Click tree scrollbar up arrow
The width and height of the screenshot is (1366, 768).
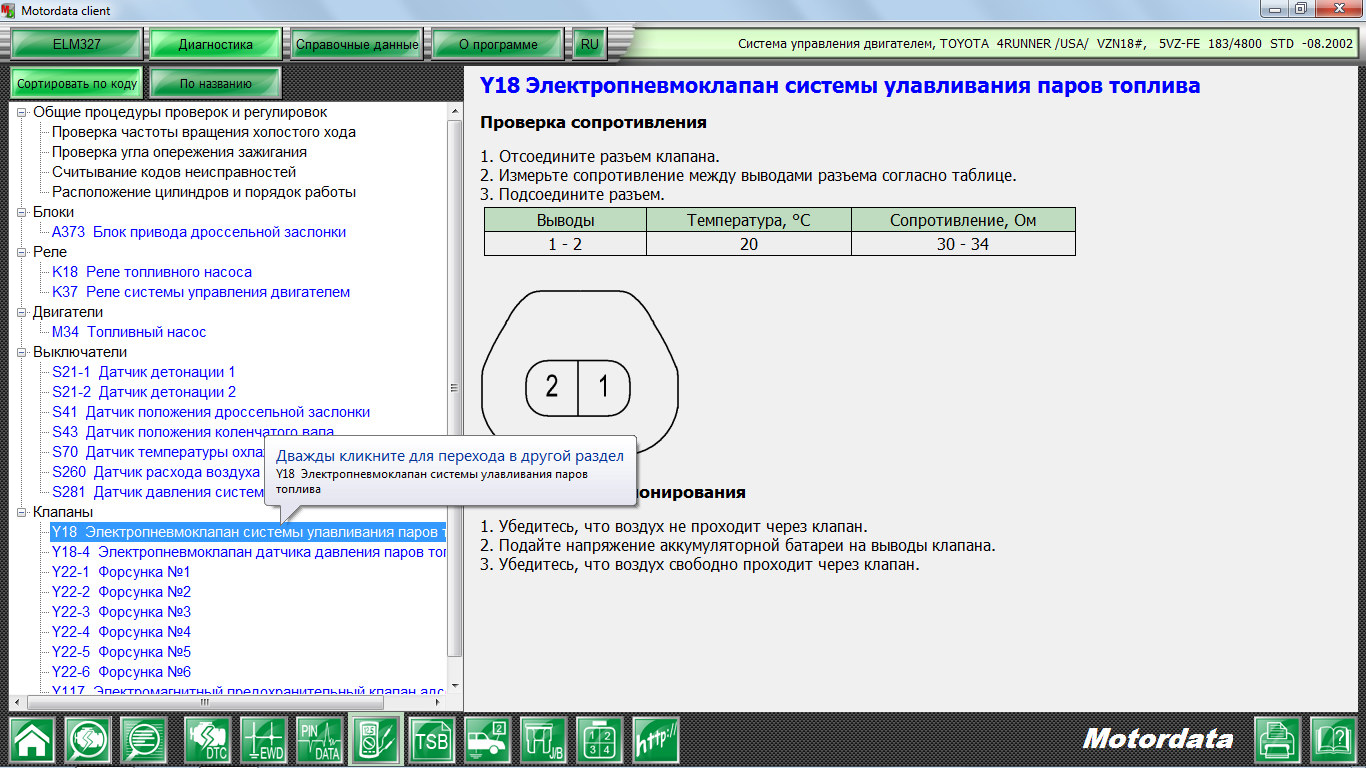pyautogui.click(x=456, y=111)
